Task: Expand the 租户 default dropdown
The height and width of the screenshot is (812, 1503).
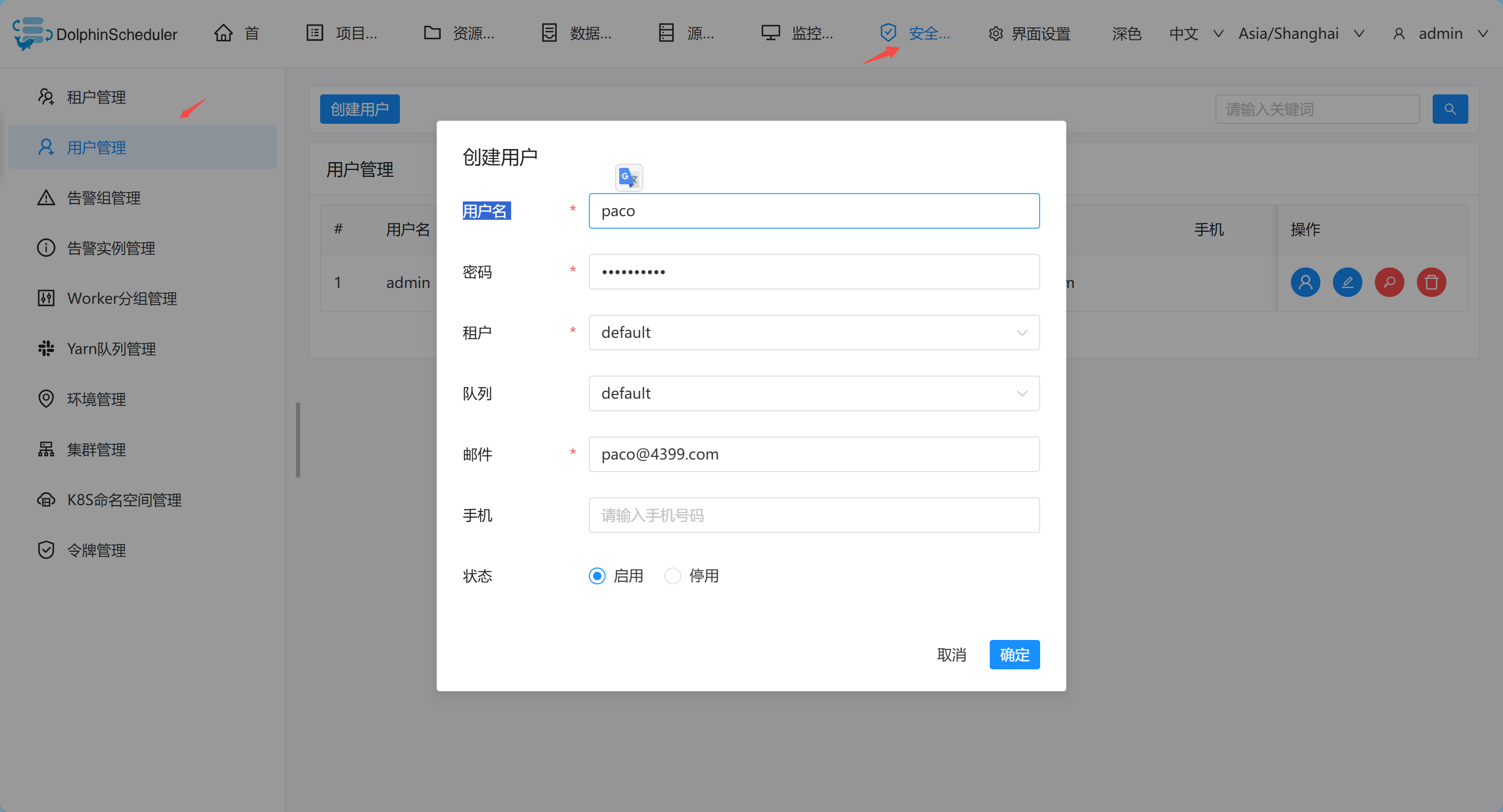Action: point(813,333)
